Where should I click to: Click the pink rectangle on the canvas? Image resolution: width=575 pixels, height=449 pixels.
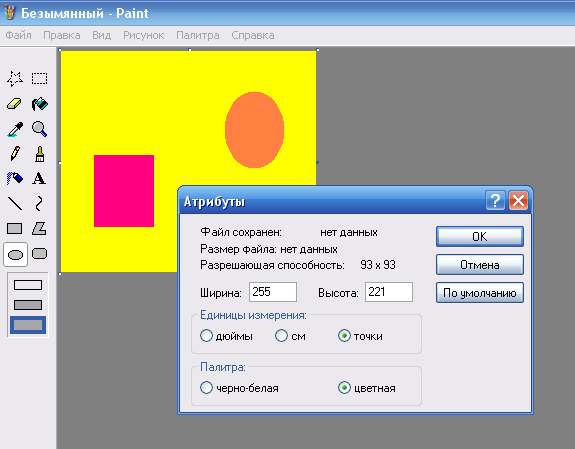(124, 191)
